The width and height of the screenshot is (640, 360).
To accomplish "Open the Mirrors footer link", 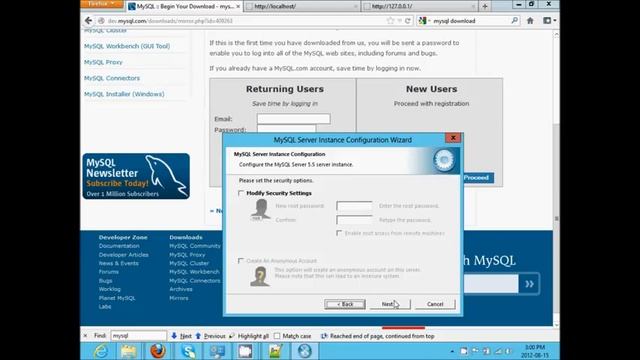I will click(179, 298).
